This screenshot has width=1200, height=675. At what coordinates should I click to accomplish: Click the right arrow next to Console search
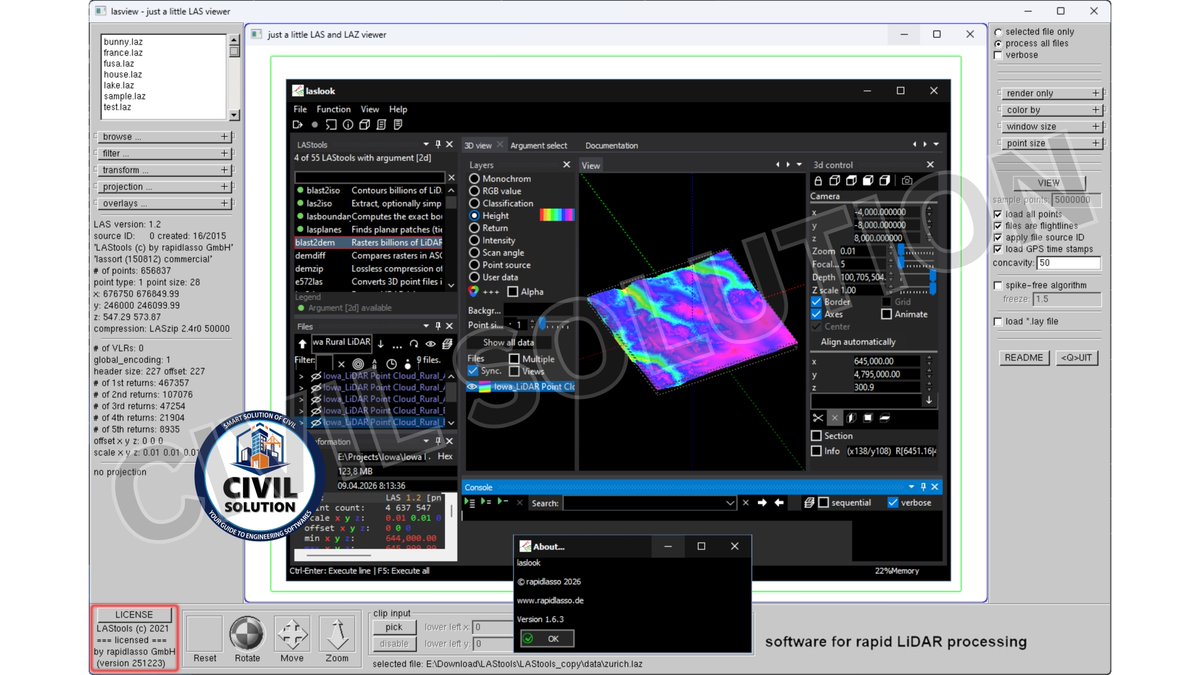(761, 503)
